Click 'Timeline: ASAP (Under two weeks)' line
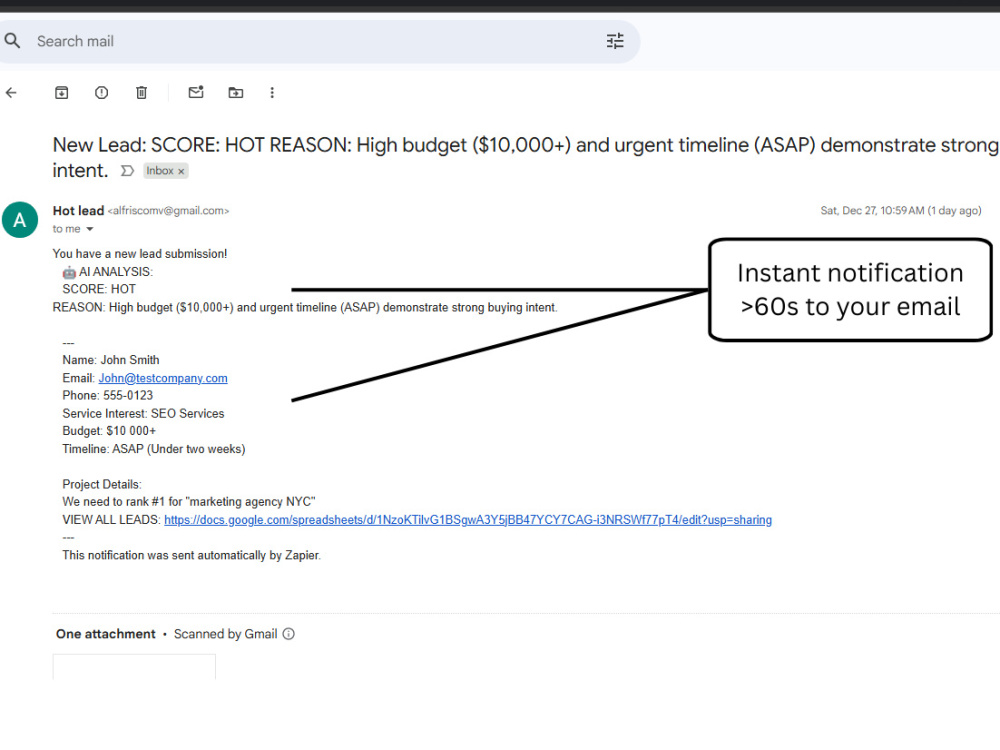 [154, 449]
